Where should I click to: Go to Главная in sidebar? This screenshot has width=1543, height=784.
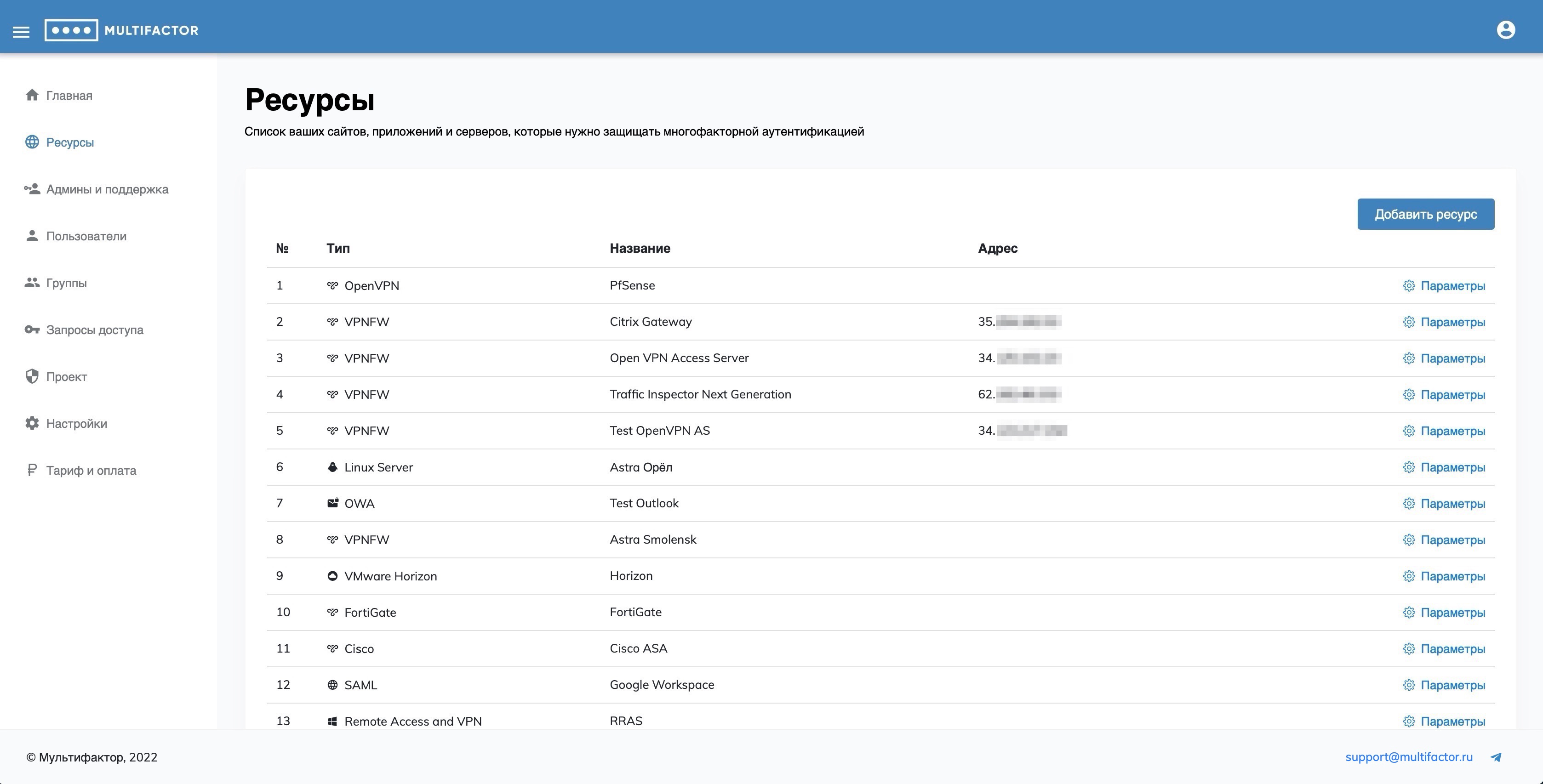pos(69,96)
